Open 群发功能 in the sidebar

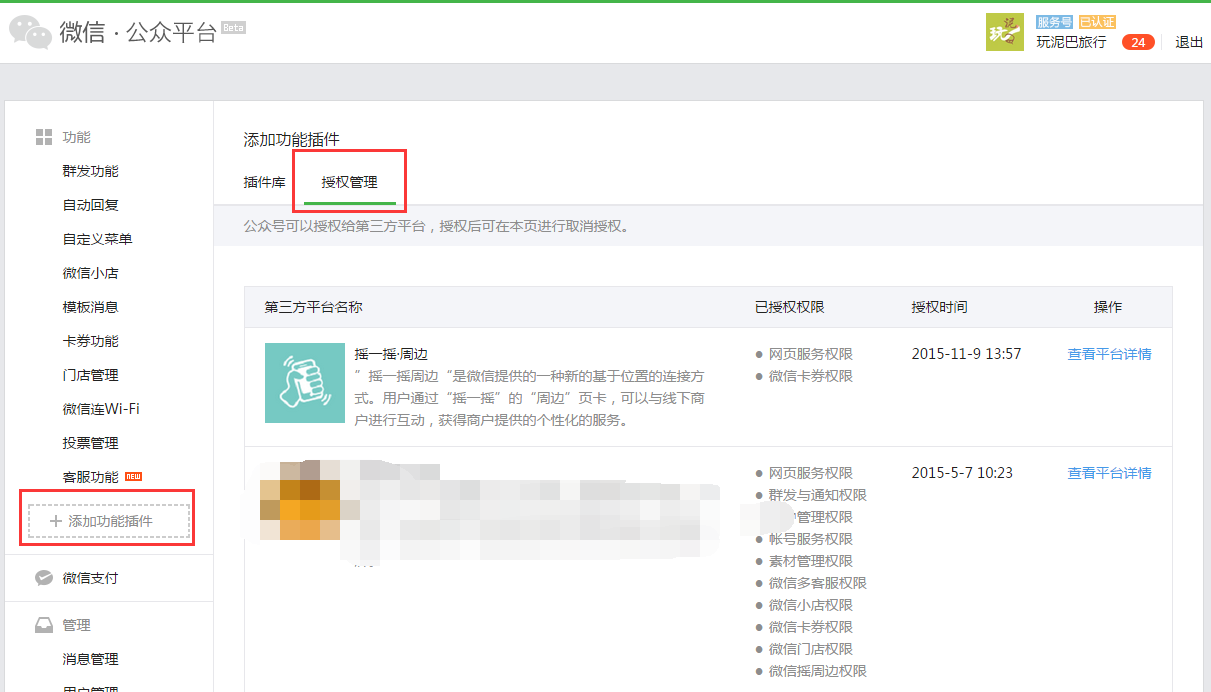(90, 171)
